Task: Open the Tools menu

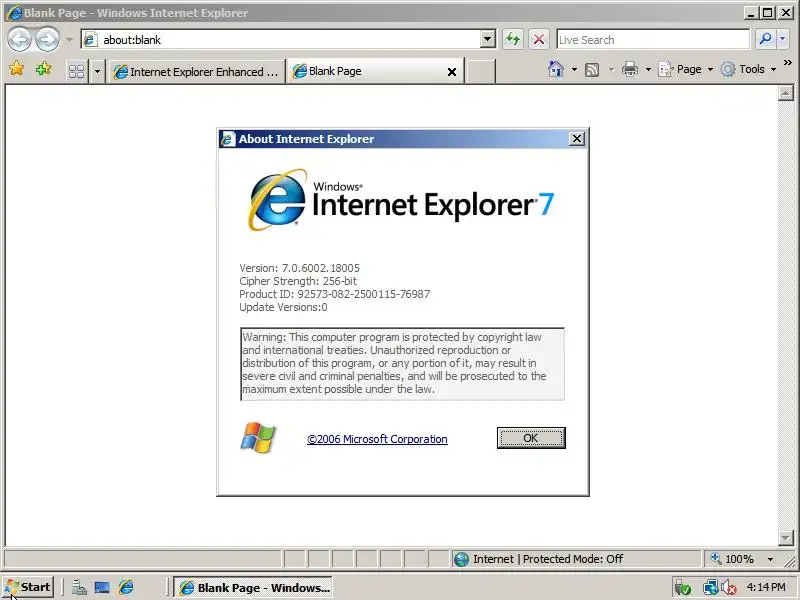Action: [x=748, y=69]
